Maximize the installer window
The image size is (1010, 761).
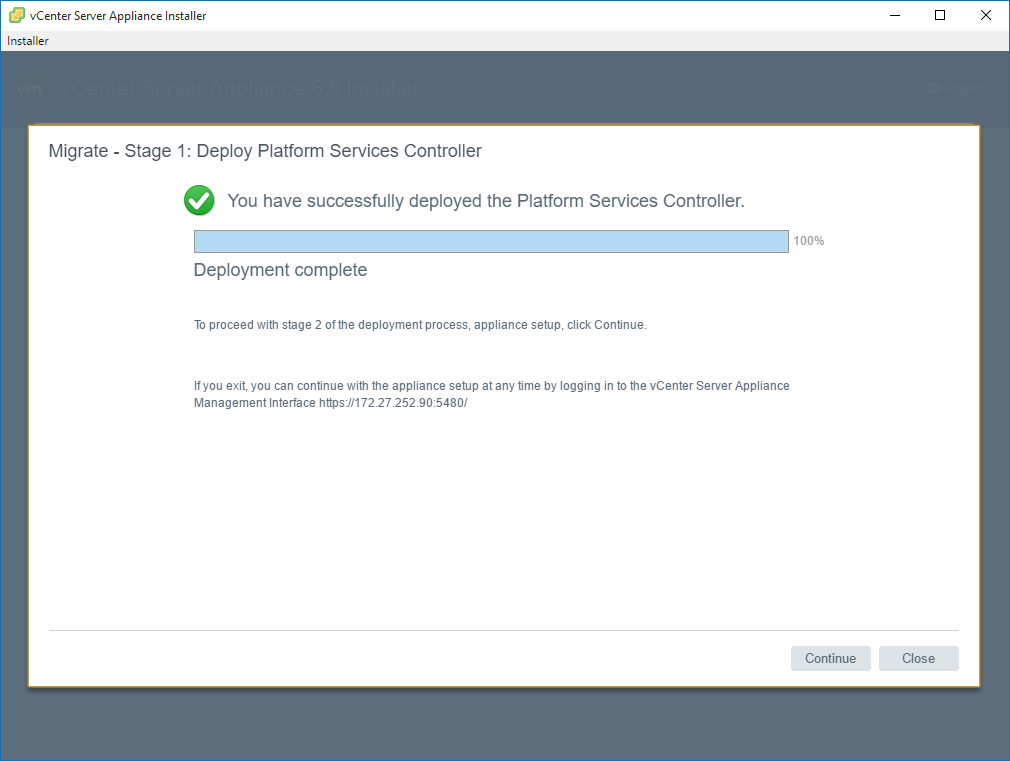click(940, 15)
